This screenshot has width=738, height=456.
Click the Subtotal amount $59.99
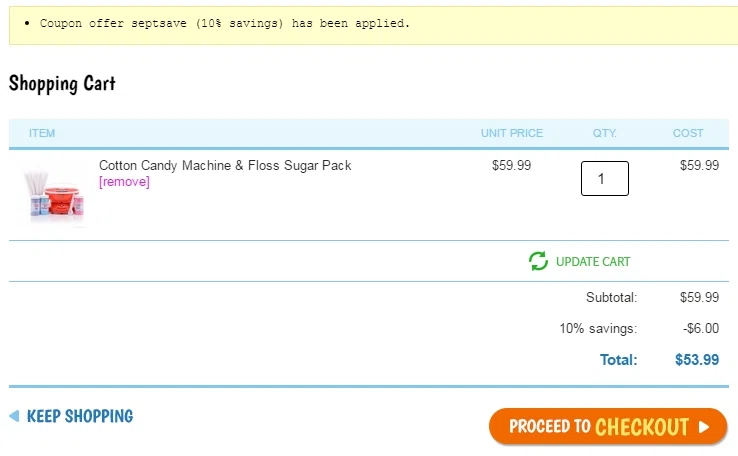699,297
